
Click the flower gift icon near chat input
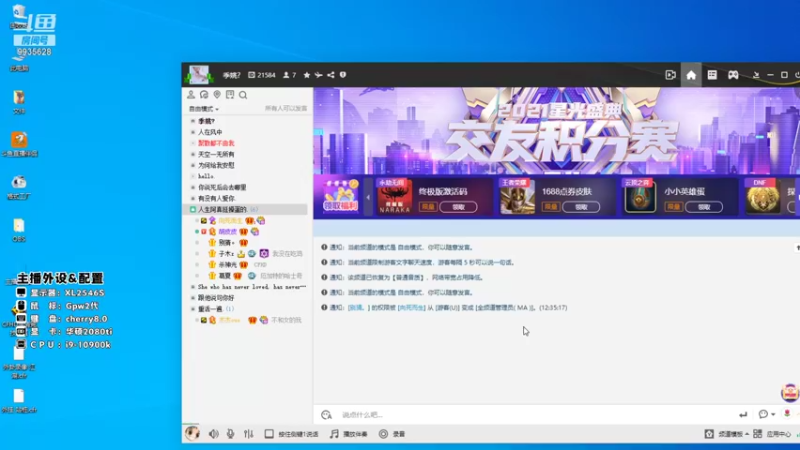pyautogui.click(x=787, y=414)
